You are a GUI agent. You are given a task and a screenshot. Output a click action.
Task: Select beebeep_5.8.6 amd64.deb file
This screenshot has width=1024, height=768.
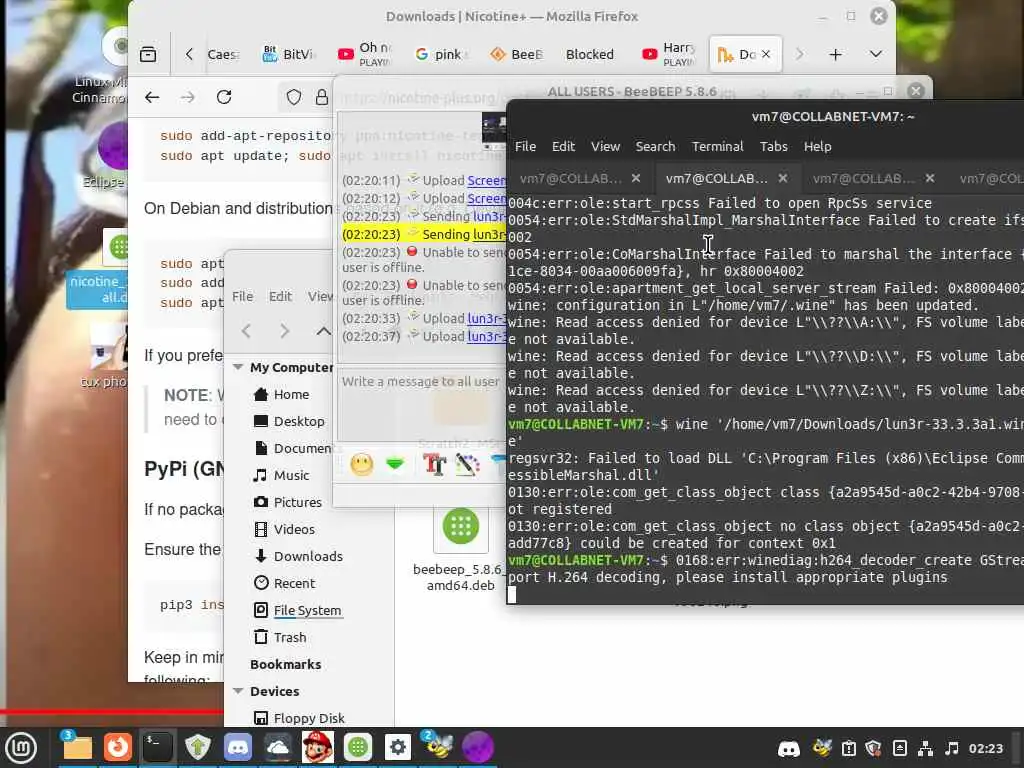tap(460, 549)
